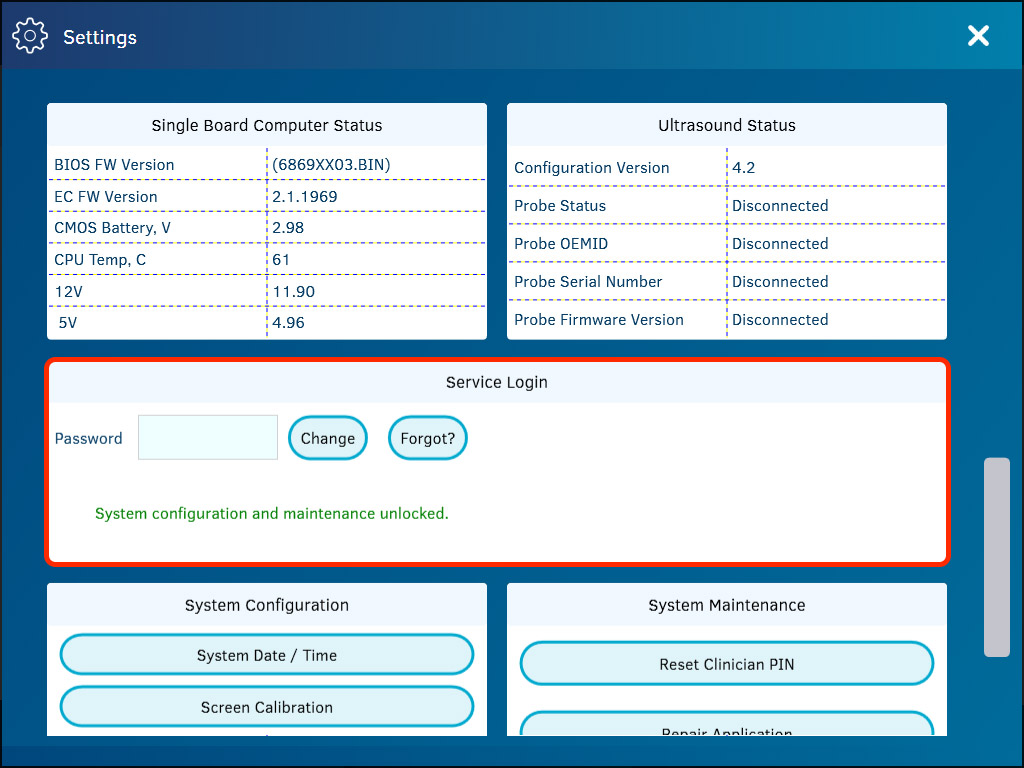Click the System Maintenance panel title
Screen dimensions: 1024x768
click(727, 605)
